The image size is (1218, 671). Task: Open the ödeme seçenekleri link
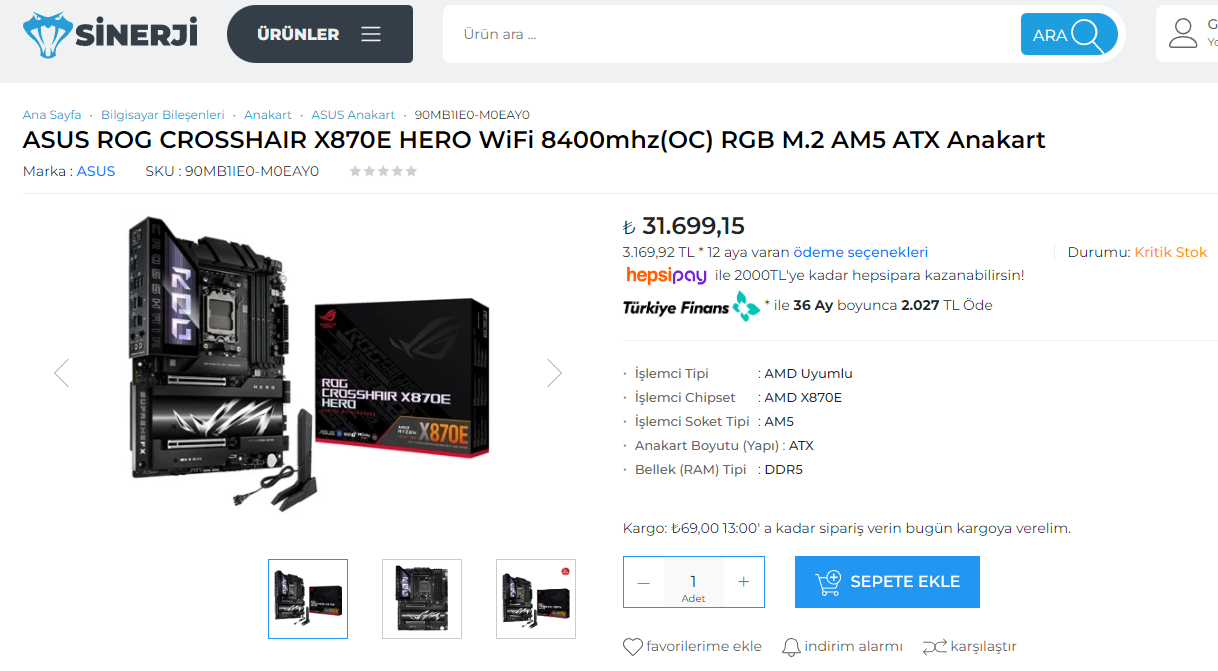861,252
